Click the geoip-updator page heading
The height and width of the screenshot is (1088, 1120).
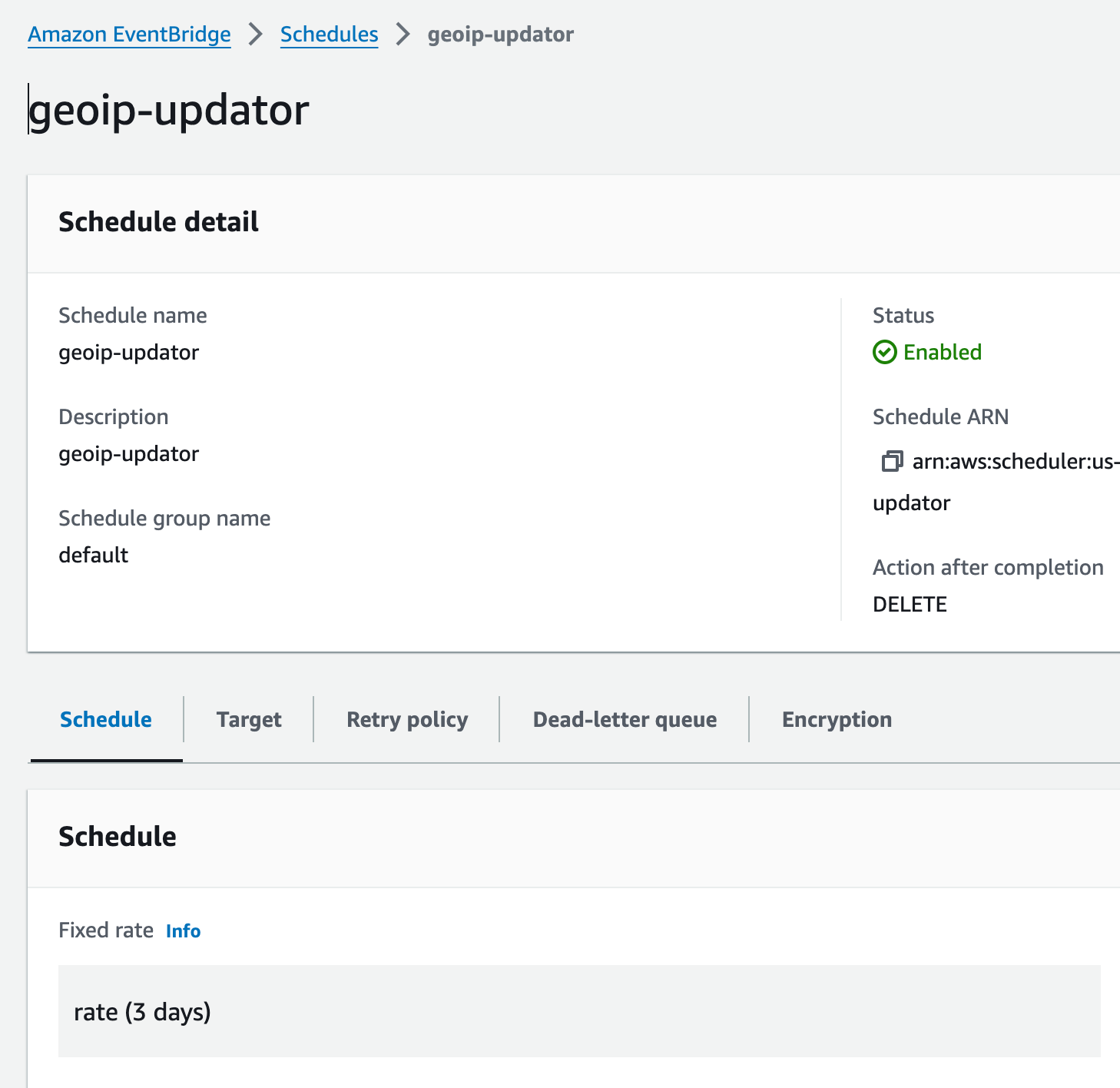click(x=169, y=110)
